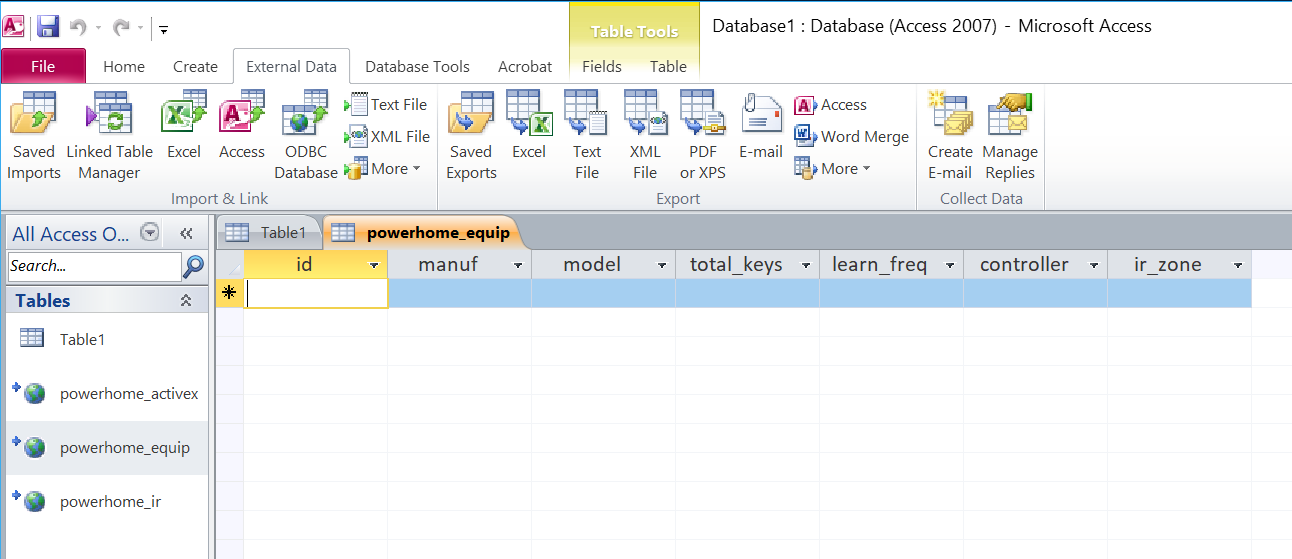
Task: Expand More options in Import & Link group
Action: (383, 168)
